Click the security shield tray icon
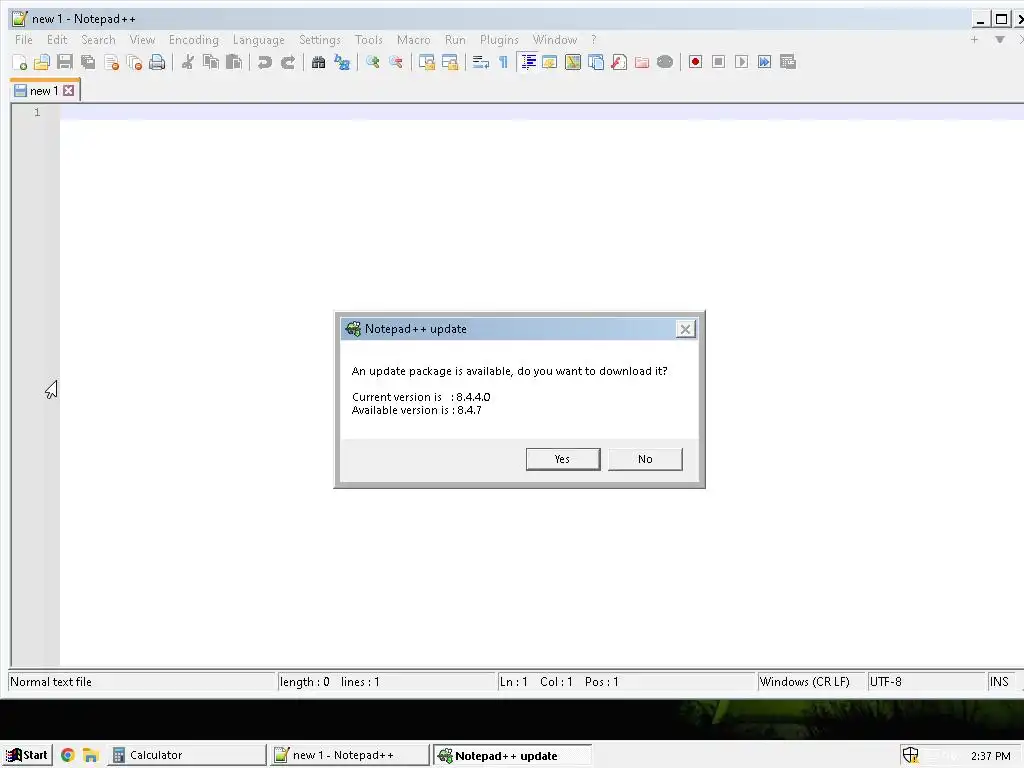Screen dimensions: 1024x768 pos(910,755)
